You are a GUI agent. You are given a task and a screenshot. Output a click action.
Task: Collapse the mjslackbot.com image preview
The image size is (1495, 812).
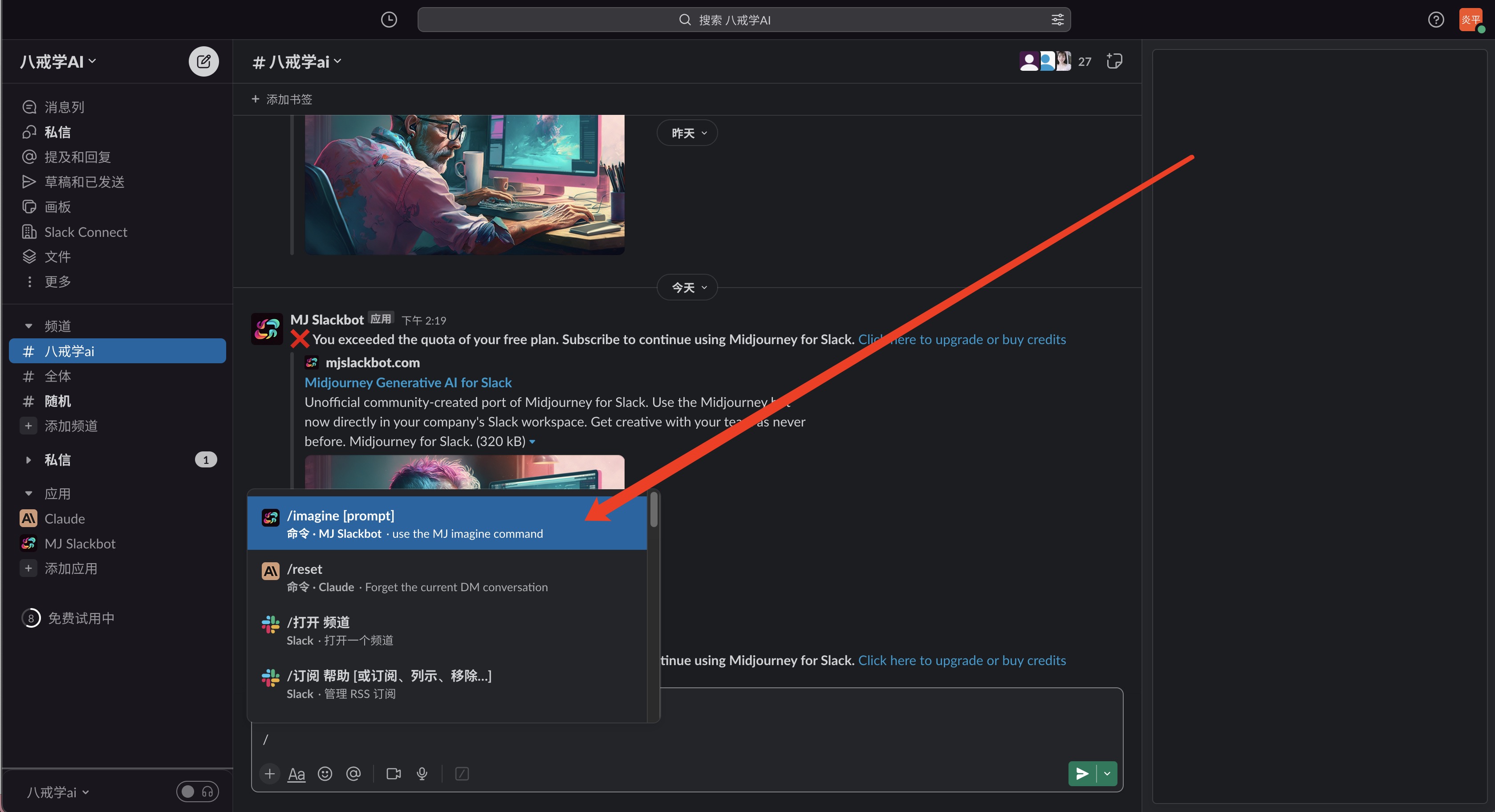pos(532,442)
